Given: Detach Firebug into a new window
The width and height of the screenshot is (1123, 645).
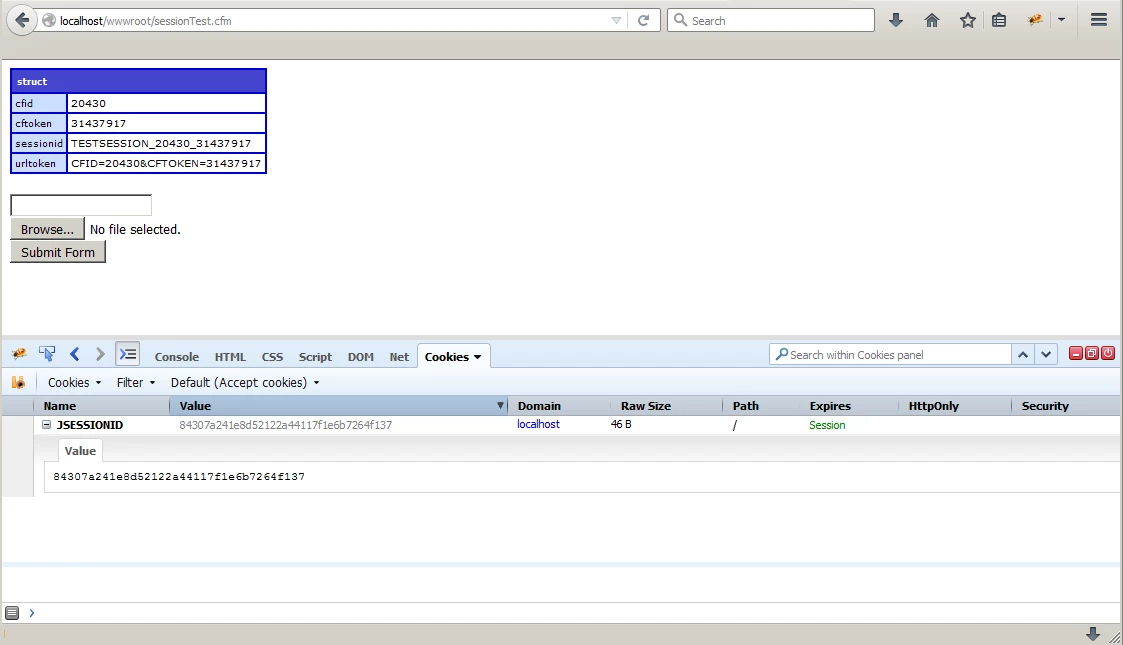Looking at the screenshot, I should (1091, 353).
